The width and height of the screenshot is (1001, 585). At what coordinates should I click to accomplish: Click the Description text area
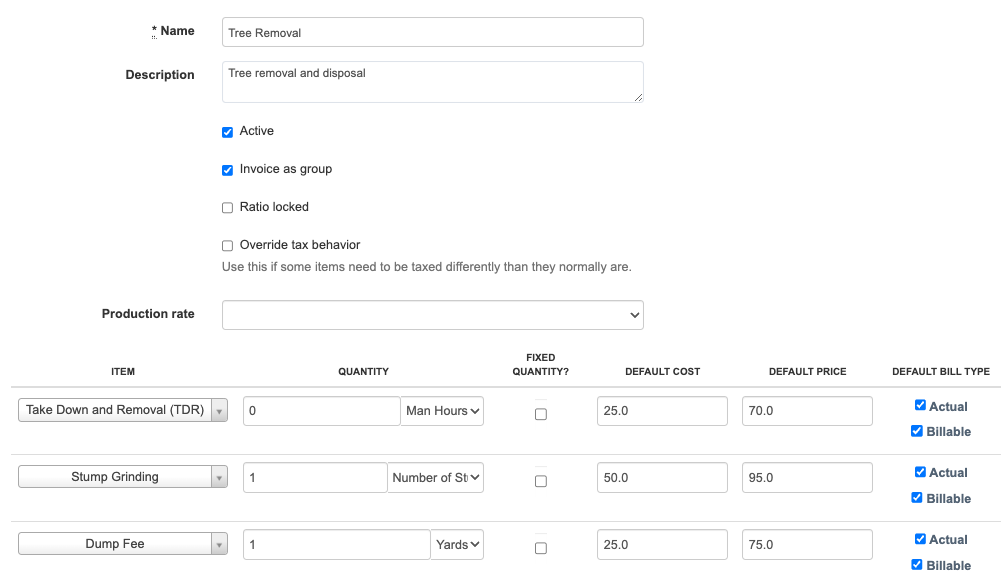tap(432, 82)
